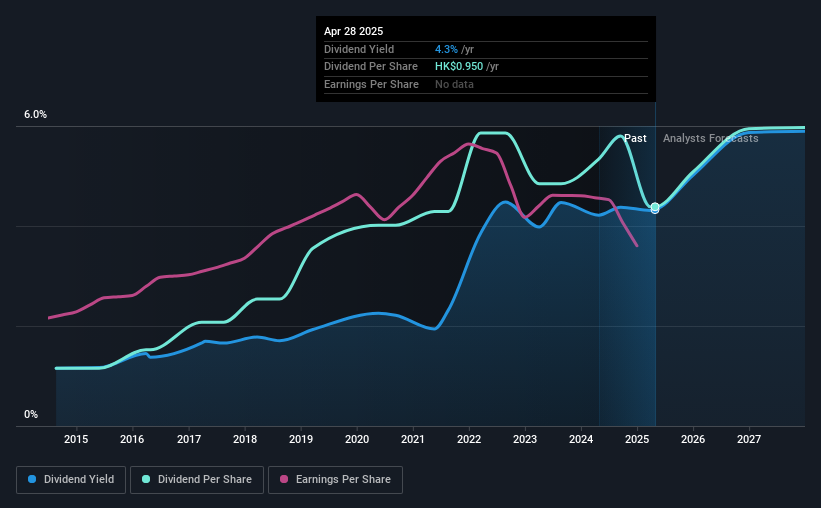The width and height of the screenshot is (821, 508).
Task: Click the tooltip 'Dividend Yield' row label
Action: 359,49
